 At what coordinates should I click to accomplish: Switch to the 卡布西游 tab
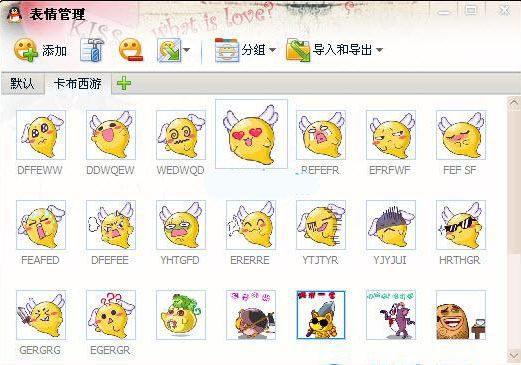[x=78, y=83]
